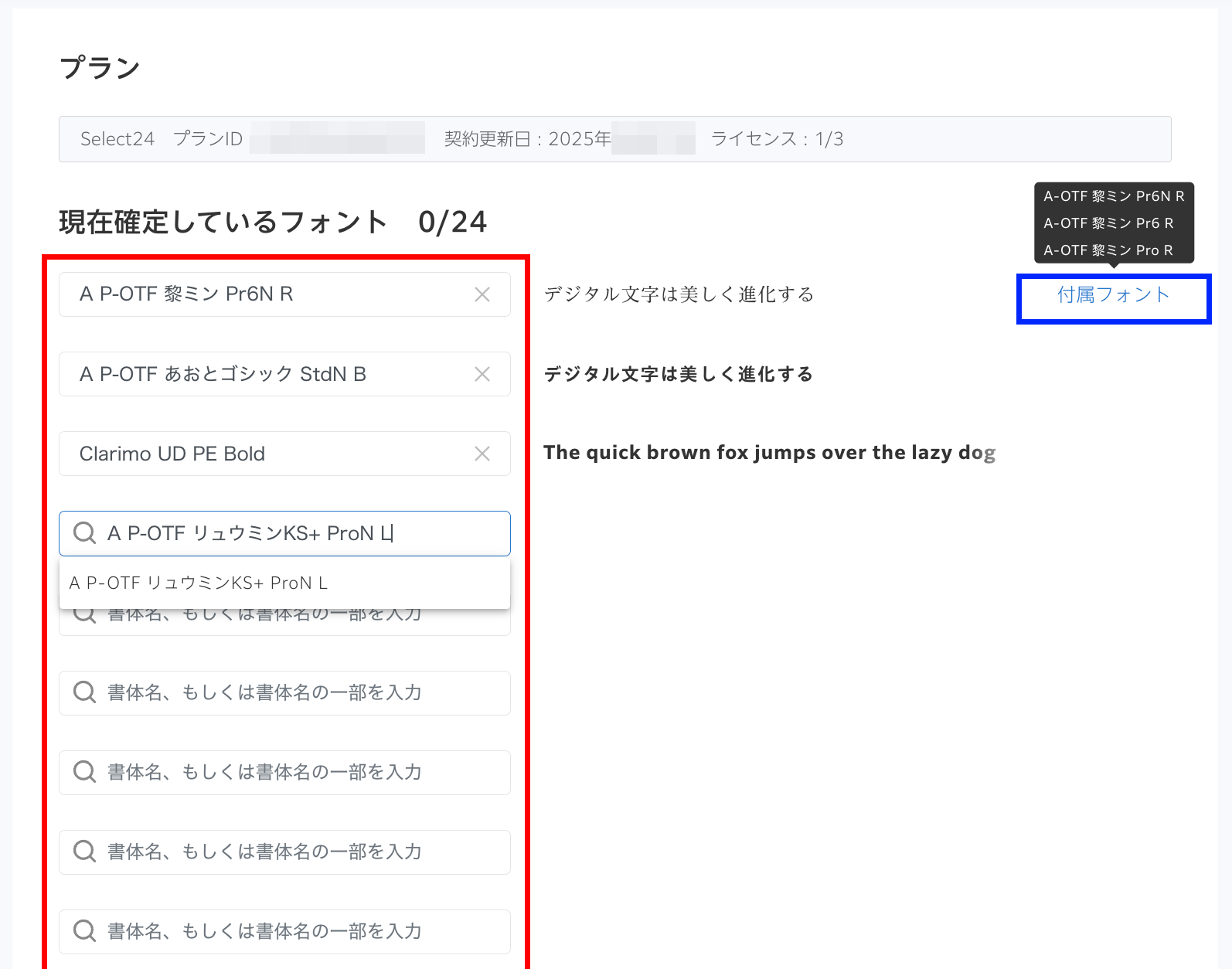
Task: Click 'A-OTF 黎ミン Pr6 R' in tooltip
Action: (x=1108, y=223)
